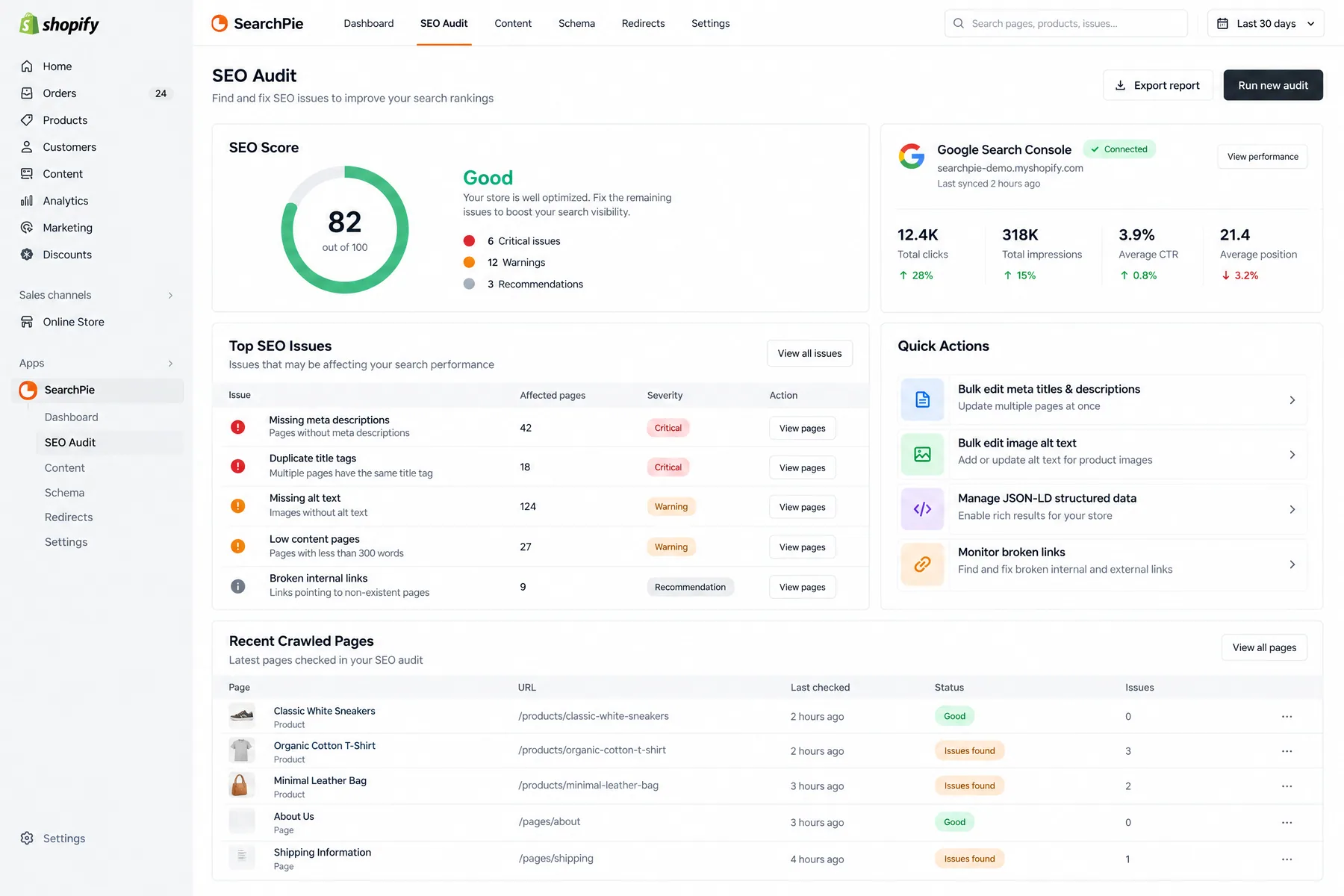This screenshot has height=896, width=1344.
Task: Click the Run new audit button
Action: [x=1273, y=85]
